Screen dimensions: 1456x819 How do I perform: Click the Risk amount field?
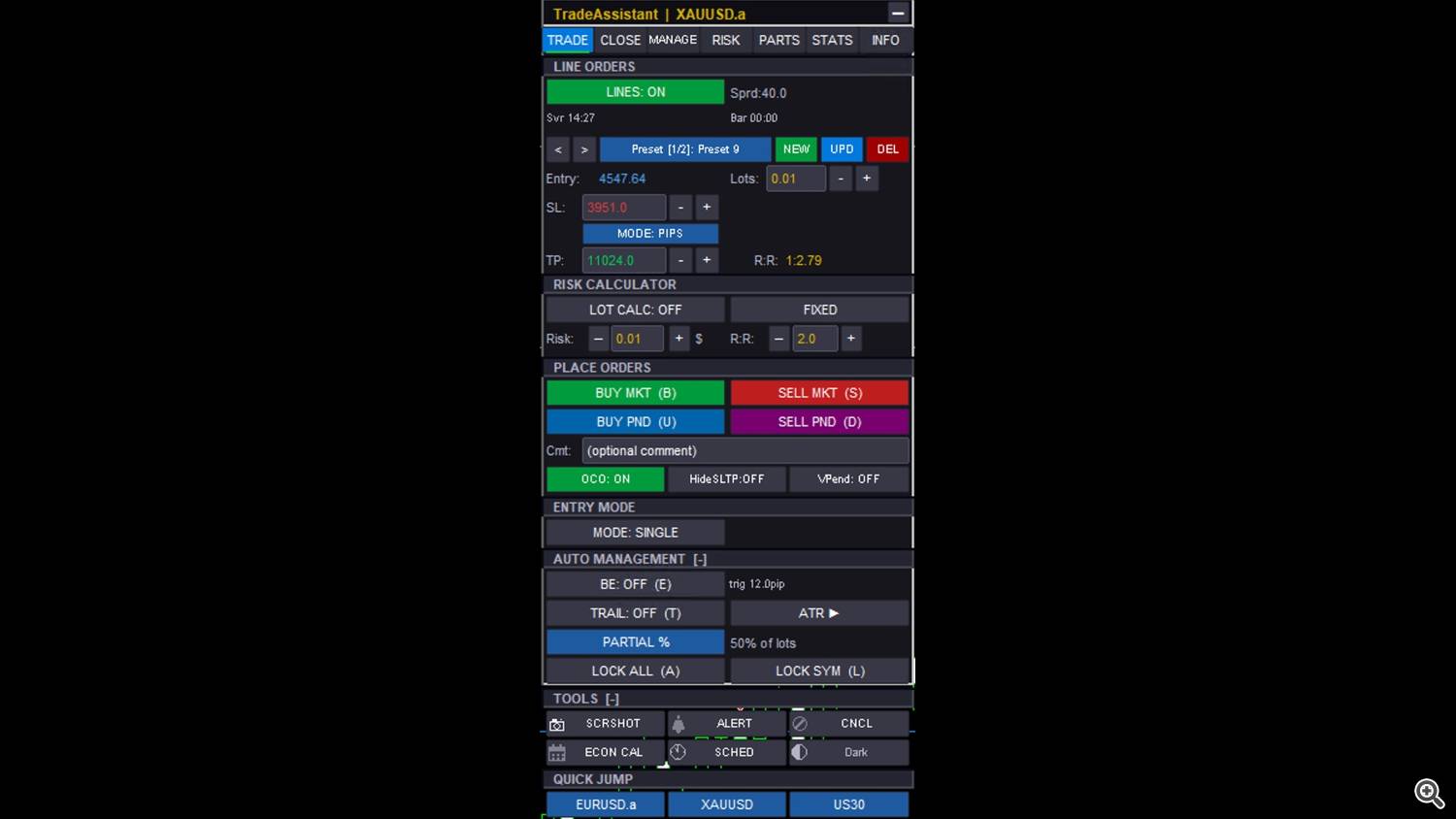coord(637,339)
